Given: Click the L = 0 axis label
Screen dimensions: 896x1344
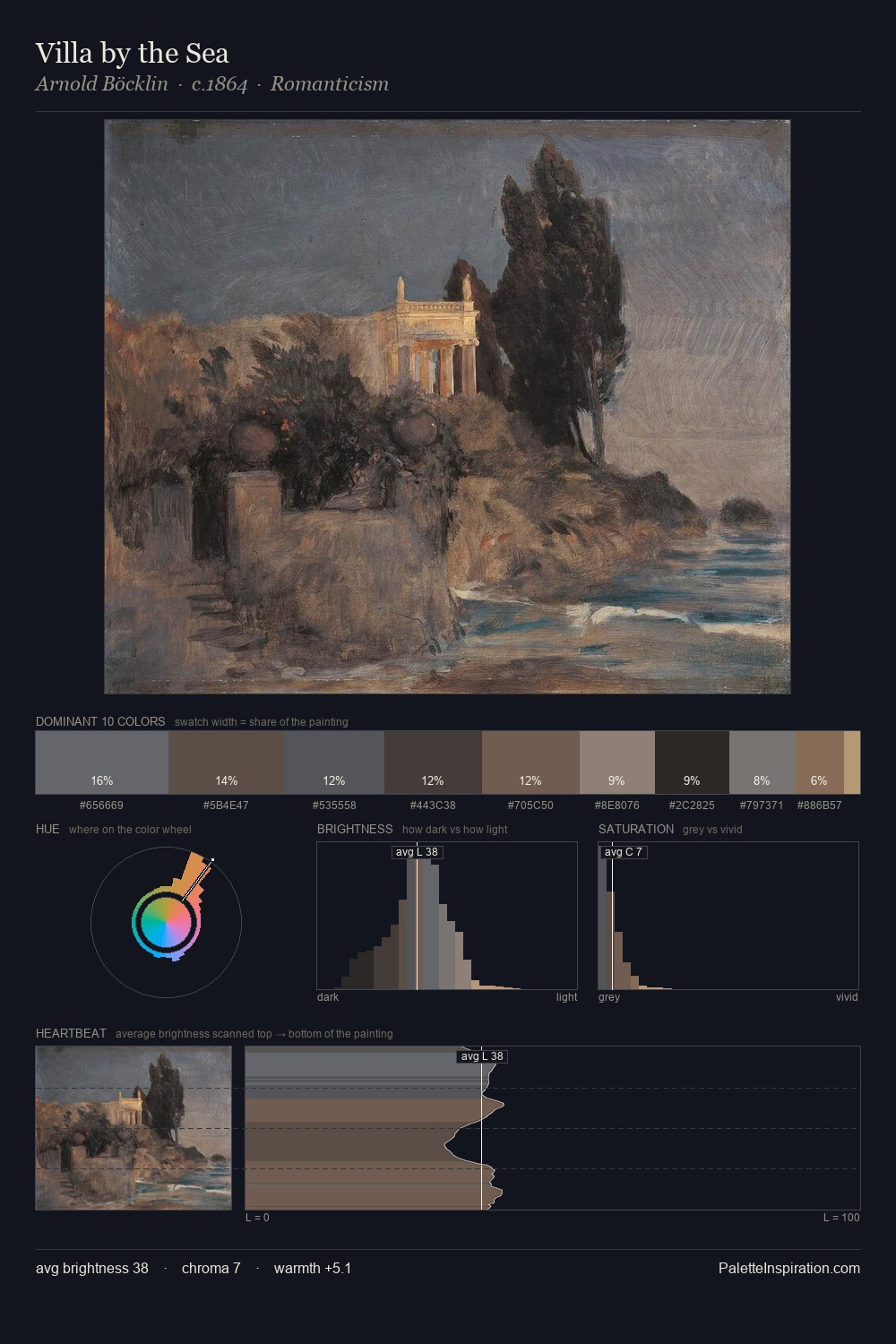Looking at the screenshot, I should pyautogui.click(x=257, y=1218).
